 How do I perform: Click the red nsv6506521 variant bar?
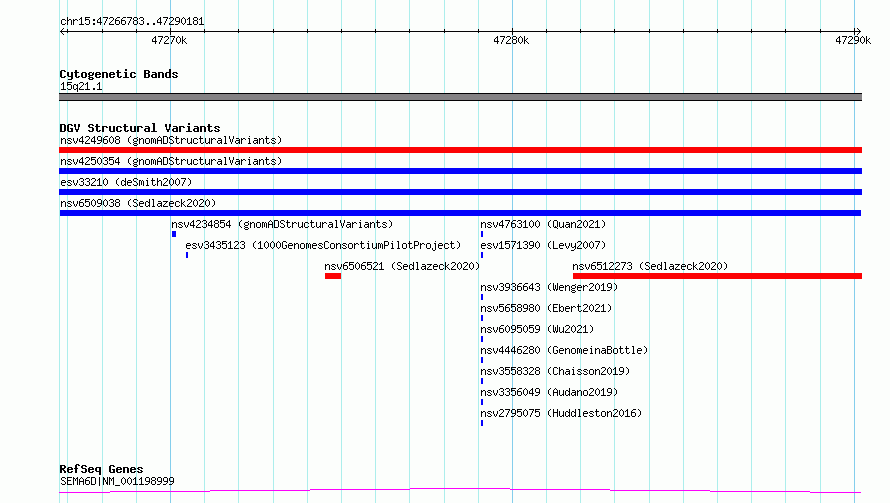tap(333, 276)
